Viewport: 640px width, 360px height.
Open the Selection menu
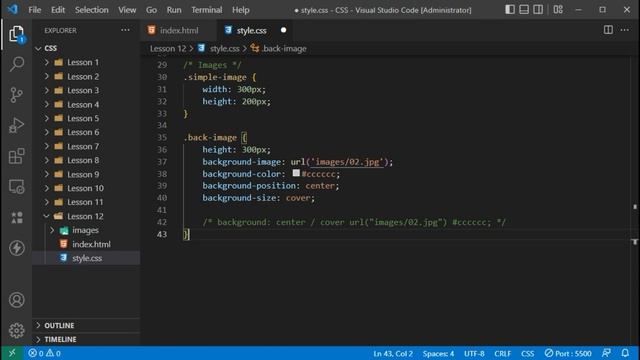pos(91,10)
